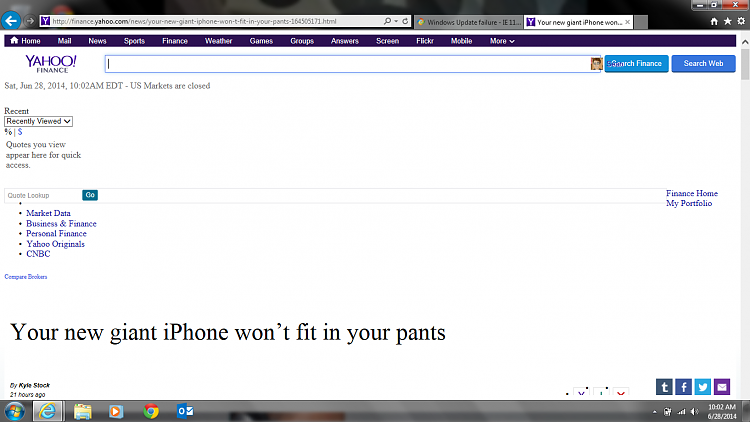Click the dollar sign toggle link
The height and width of the screenshot is (422, 750).
click(20, 132)
